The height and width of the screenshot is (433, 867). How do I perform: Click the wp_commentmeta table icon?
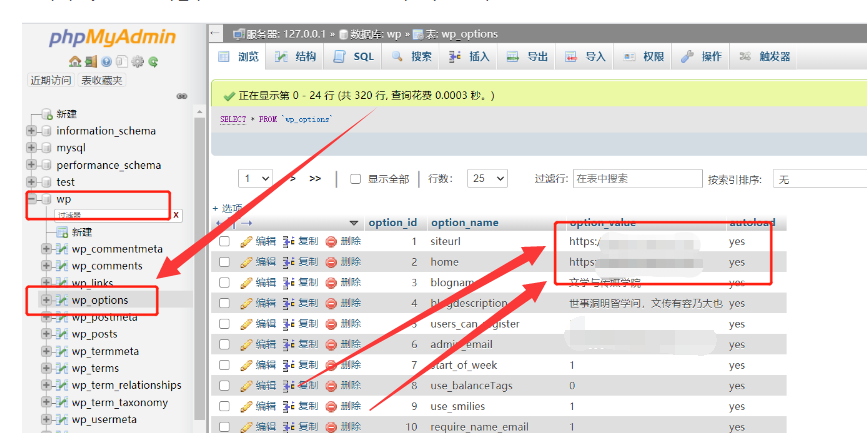tap(62, 249)
